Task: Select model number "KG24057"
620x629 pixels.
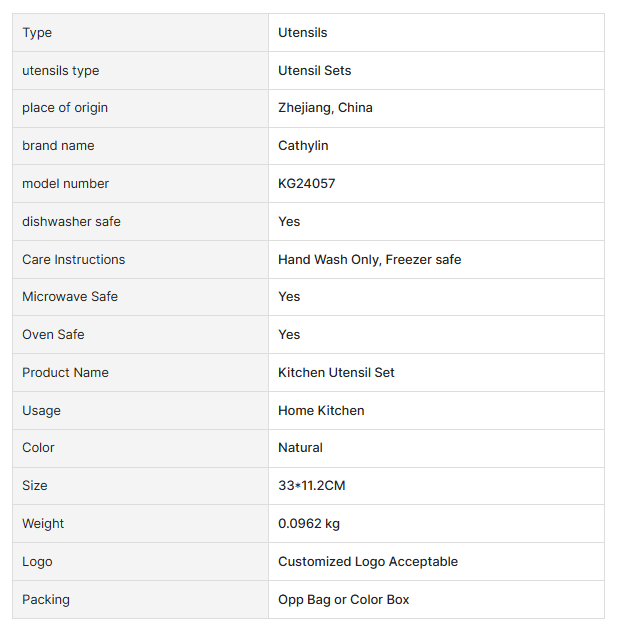Action: coord(306,184)
